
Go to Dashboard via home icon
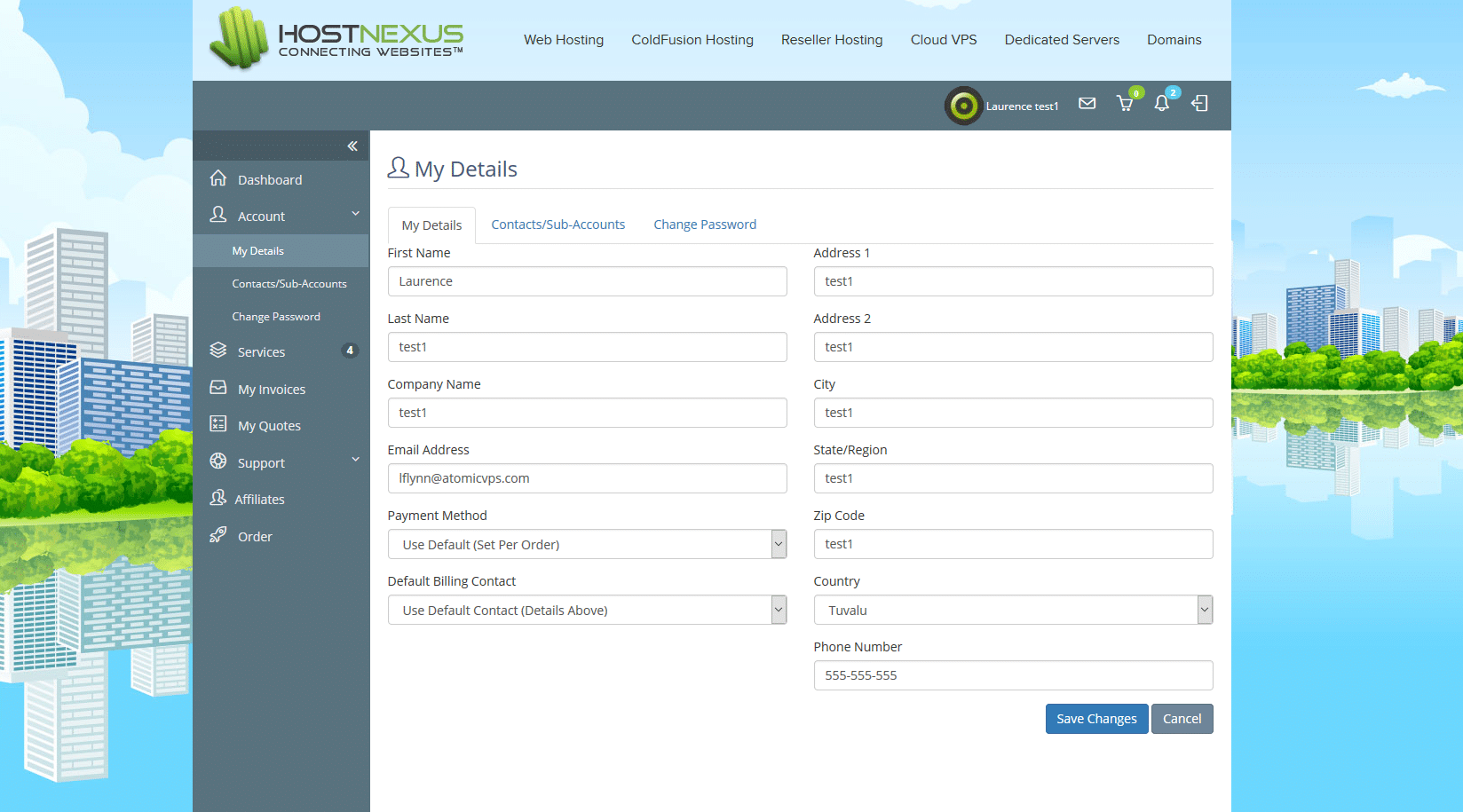218,179
